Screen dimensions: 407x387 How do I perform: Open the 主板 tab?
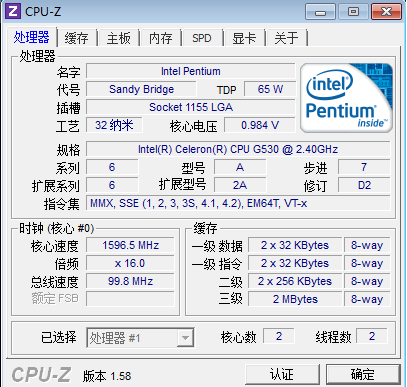[x=118, y=38]
